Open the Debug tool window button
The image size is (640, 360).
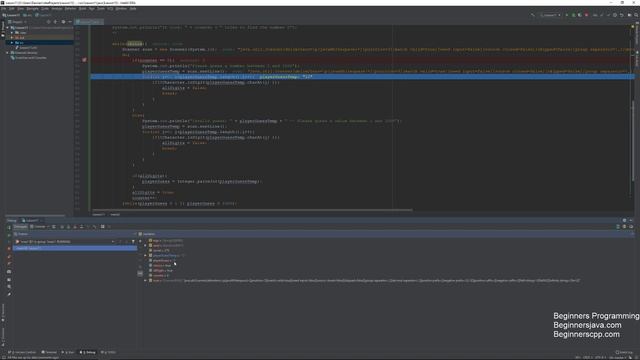click(x=88, y=352)
